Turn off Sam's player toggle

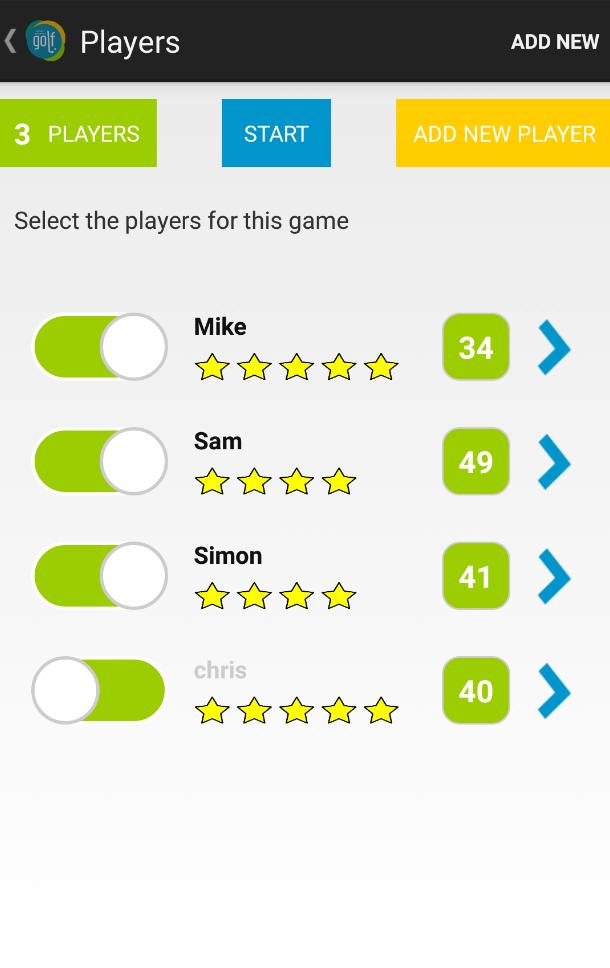click(100, 461)
